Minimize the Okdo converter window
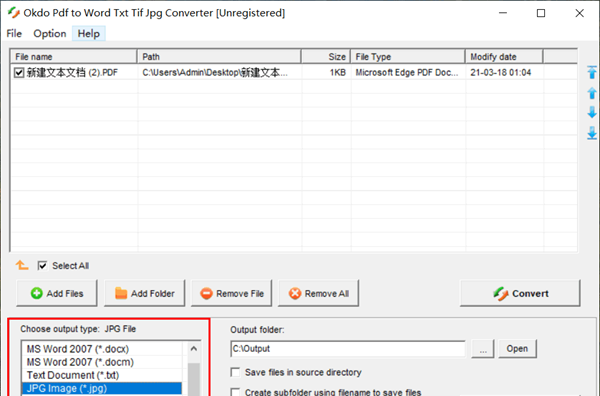 click(503, 13)
